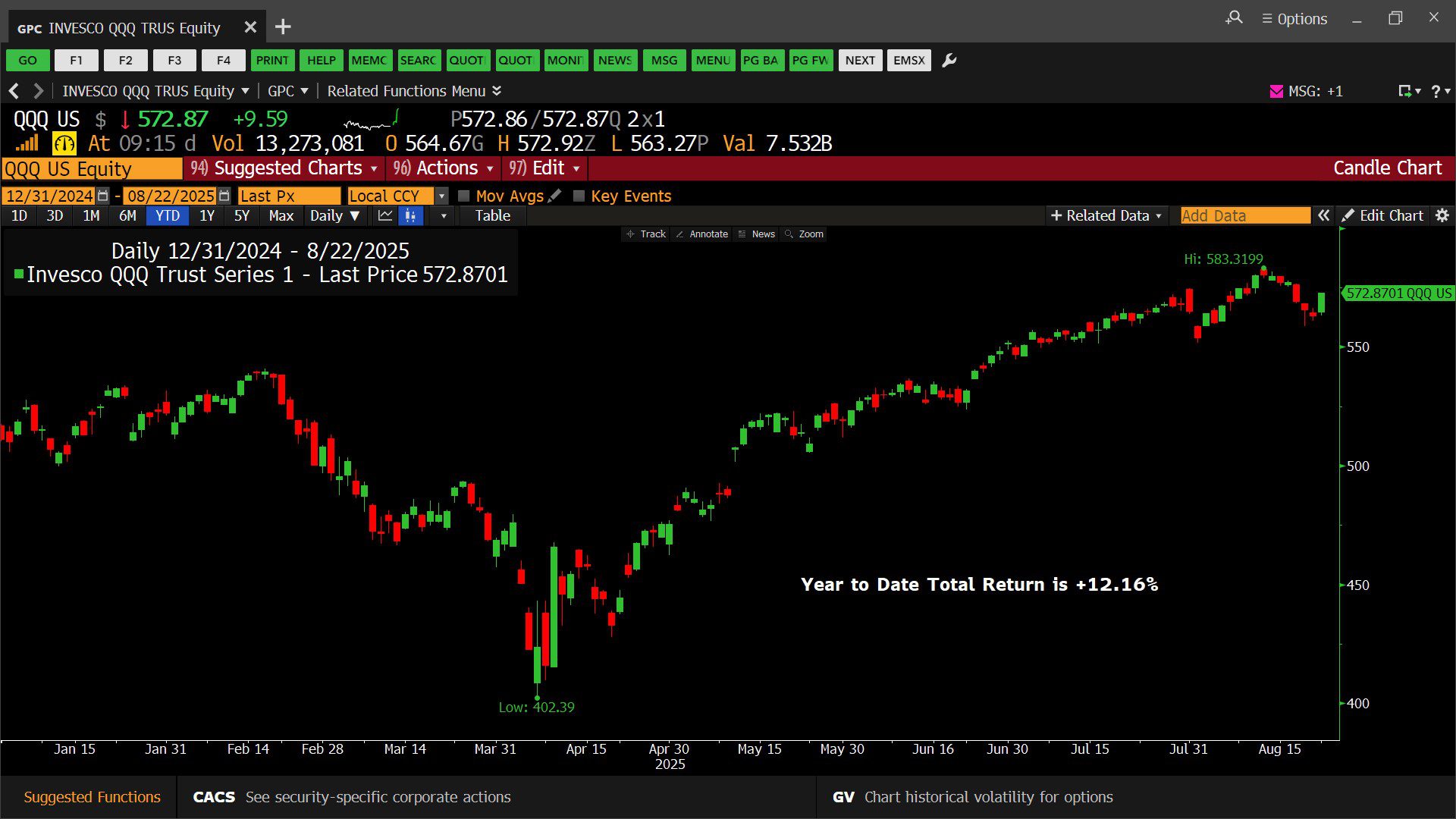Enable the Key Events checkbox
Screen dimensions: 1456x819
tap(579, 196)
